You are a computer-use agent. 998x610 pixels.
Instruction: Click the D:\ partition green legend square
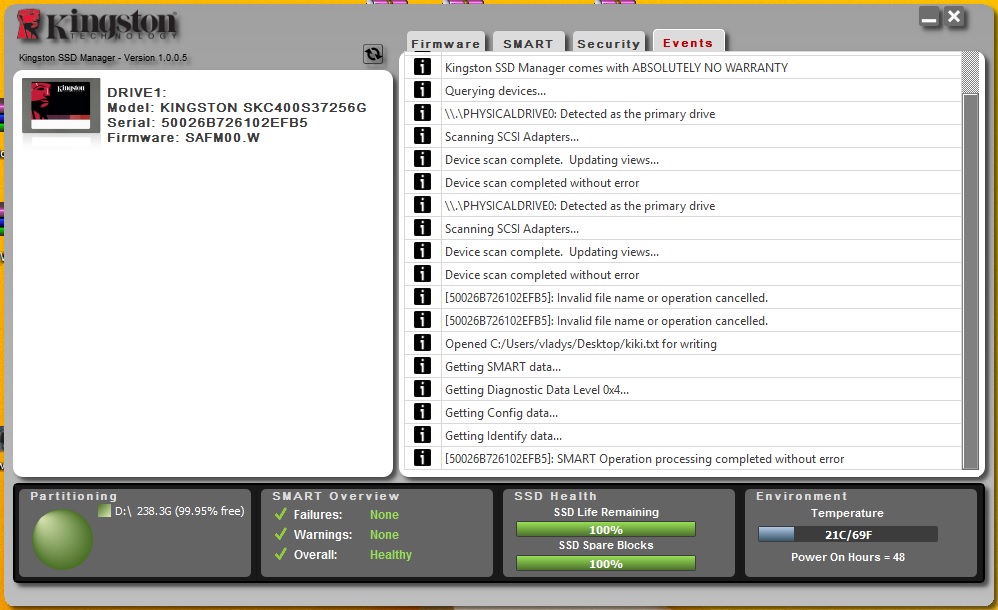click(104, 511)
